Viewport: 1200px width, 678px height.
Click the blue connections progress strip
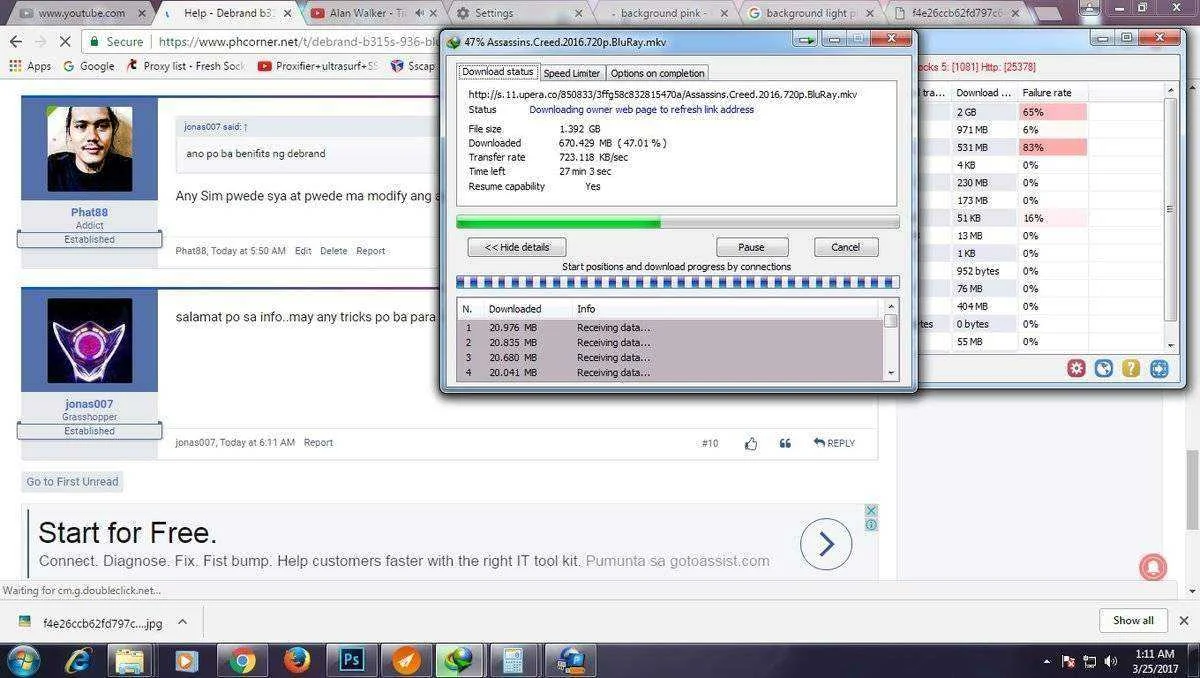point(678,282)
